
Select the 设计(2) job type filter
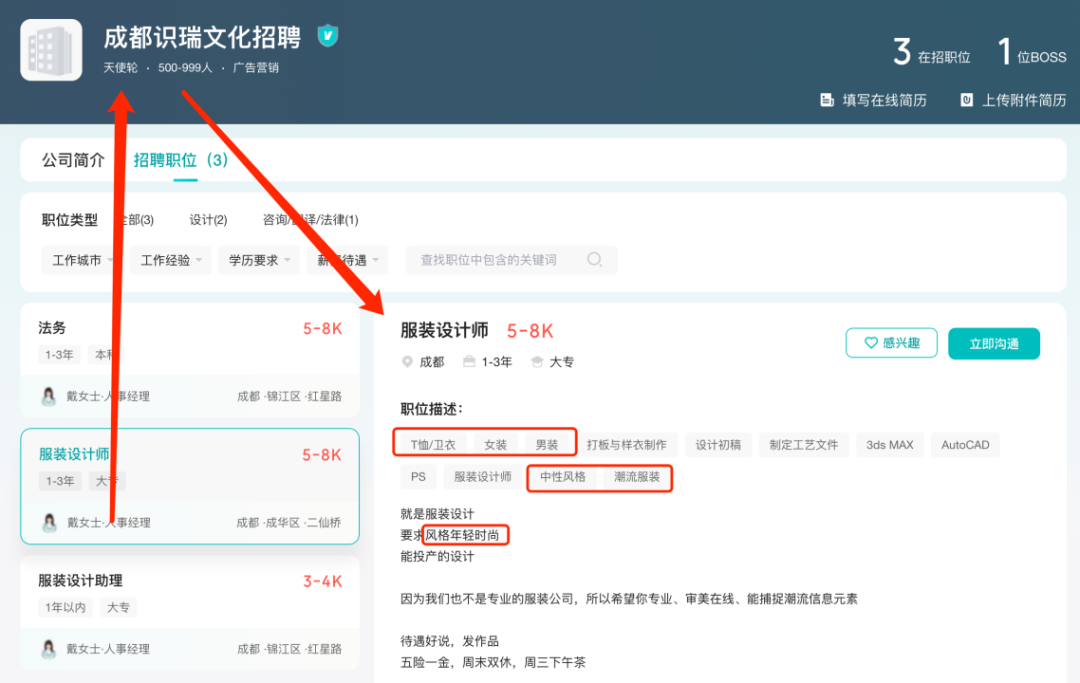click(208, 220)
